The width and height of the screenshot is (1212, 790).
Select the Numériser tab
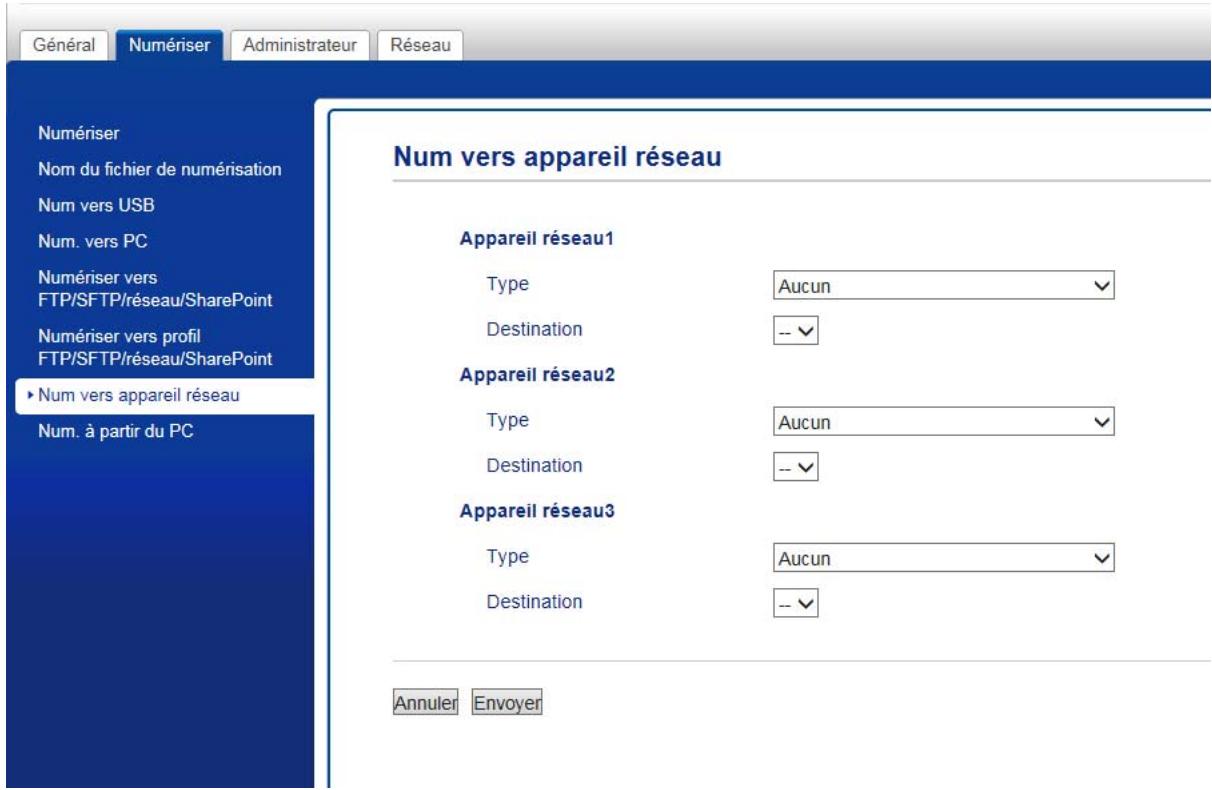click(x=170, y=44)
